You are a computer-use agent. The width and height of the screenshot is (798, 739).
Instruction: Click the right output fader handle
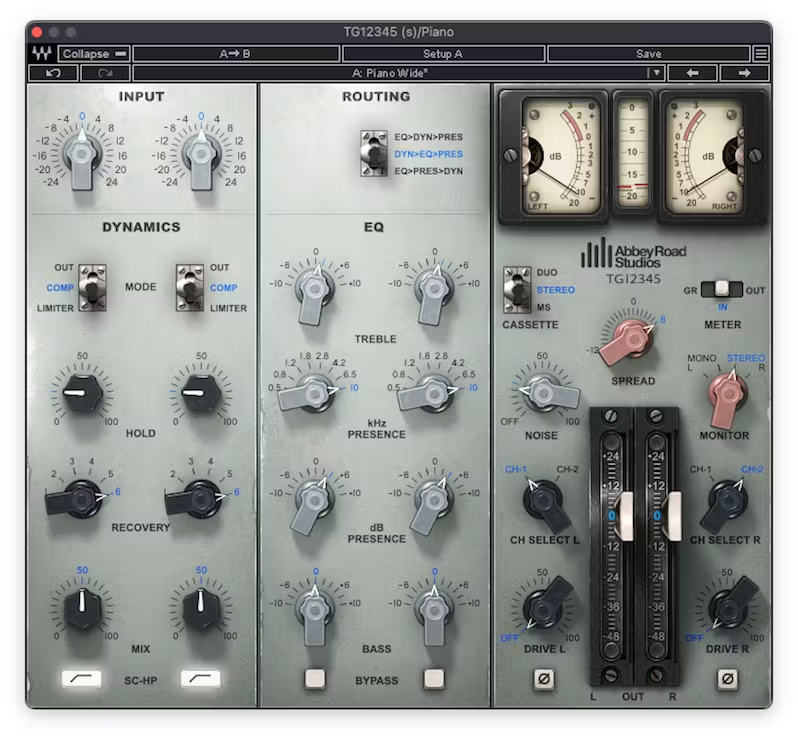click(672, 516)
